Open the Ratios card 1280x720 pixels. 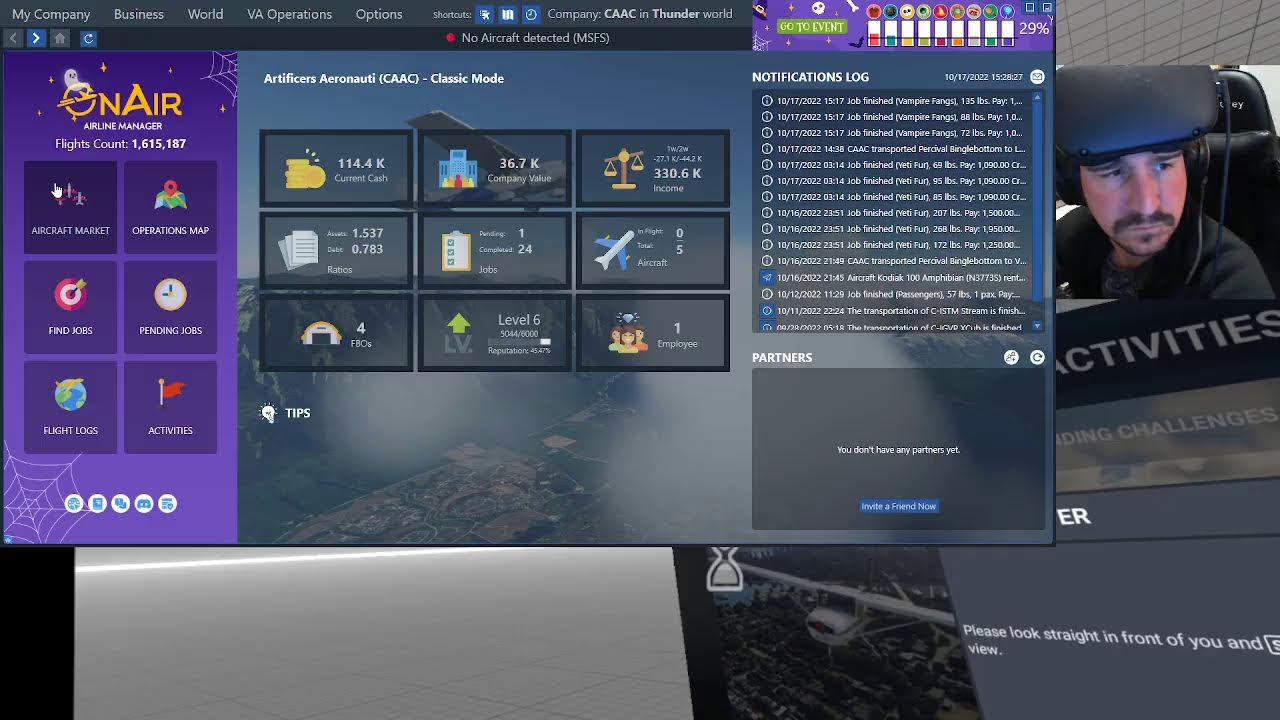[x=336, y=251]
